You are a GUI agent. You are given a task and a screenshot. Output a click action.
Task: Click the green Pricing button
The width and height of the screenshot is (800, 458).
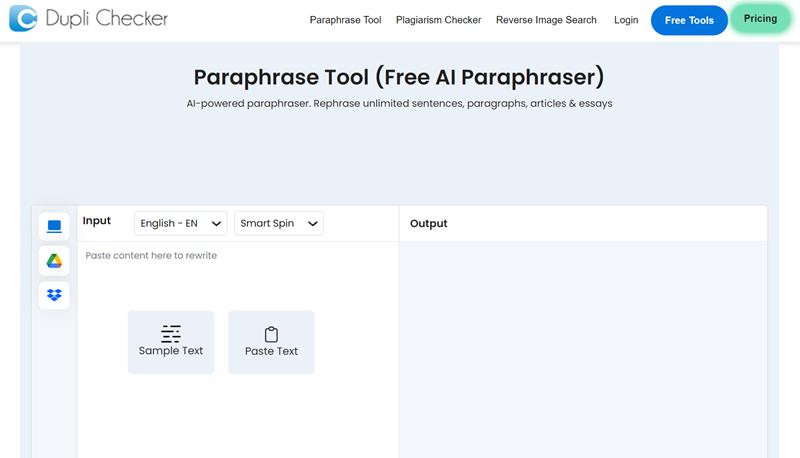(760, 19)
